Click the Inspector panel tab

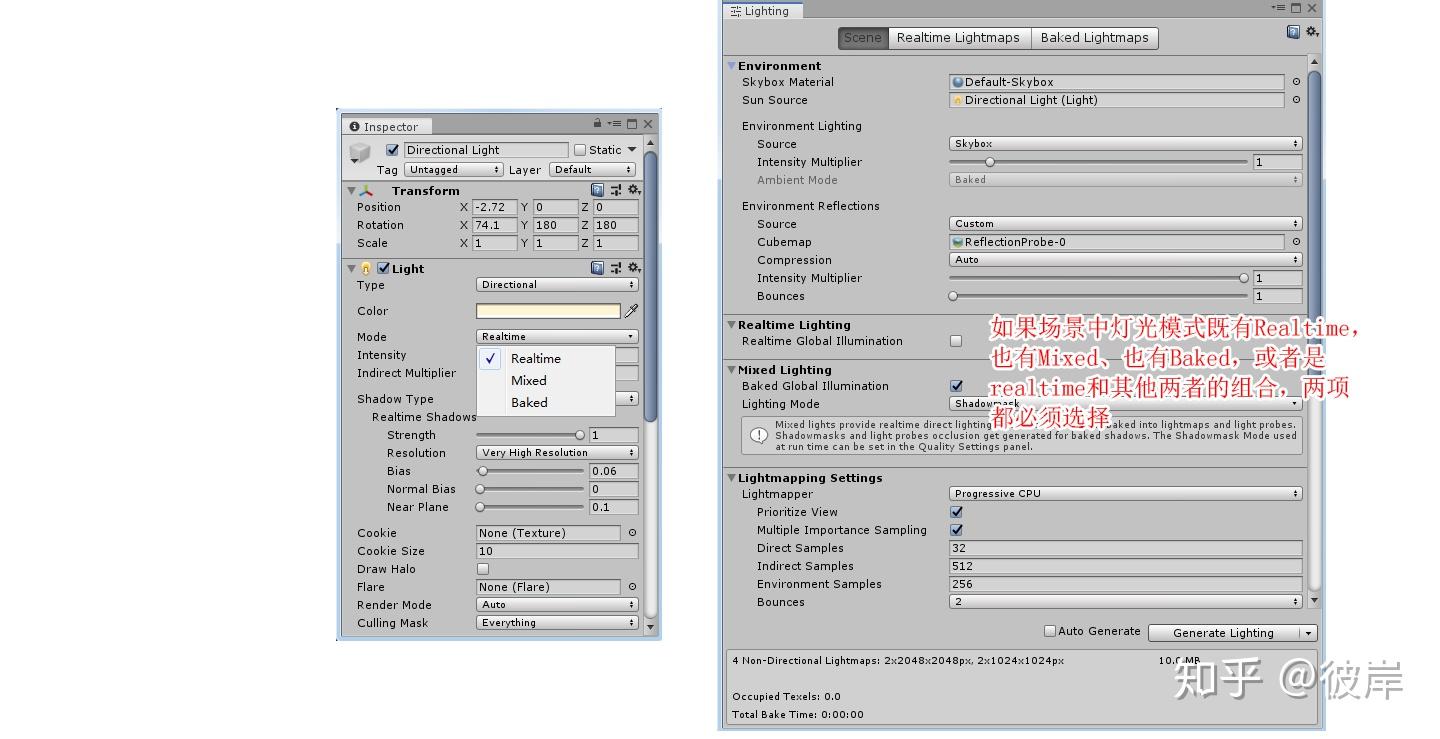click(385, 127)
